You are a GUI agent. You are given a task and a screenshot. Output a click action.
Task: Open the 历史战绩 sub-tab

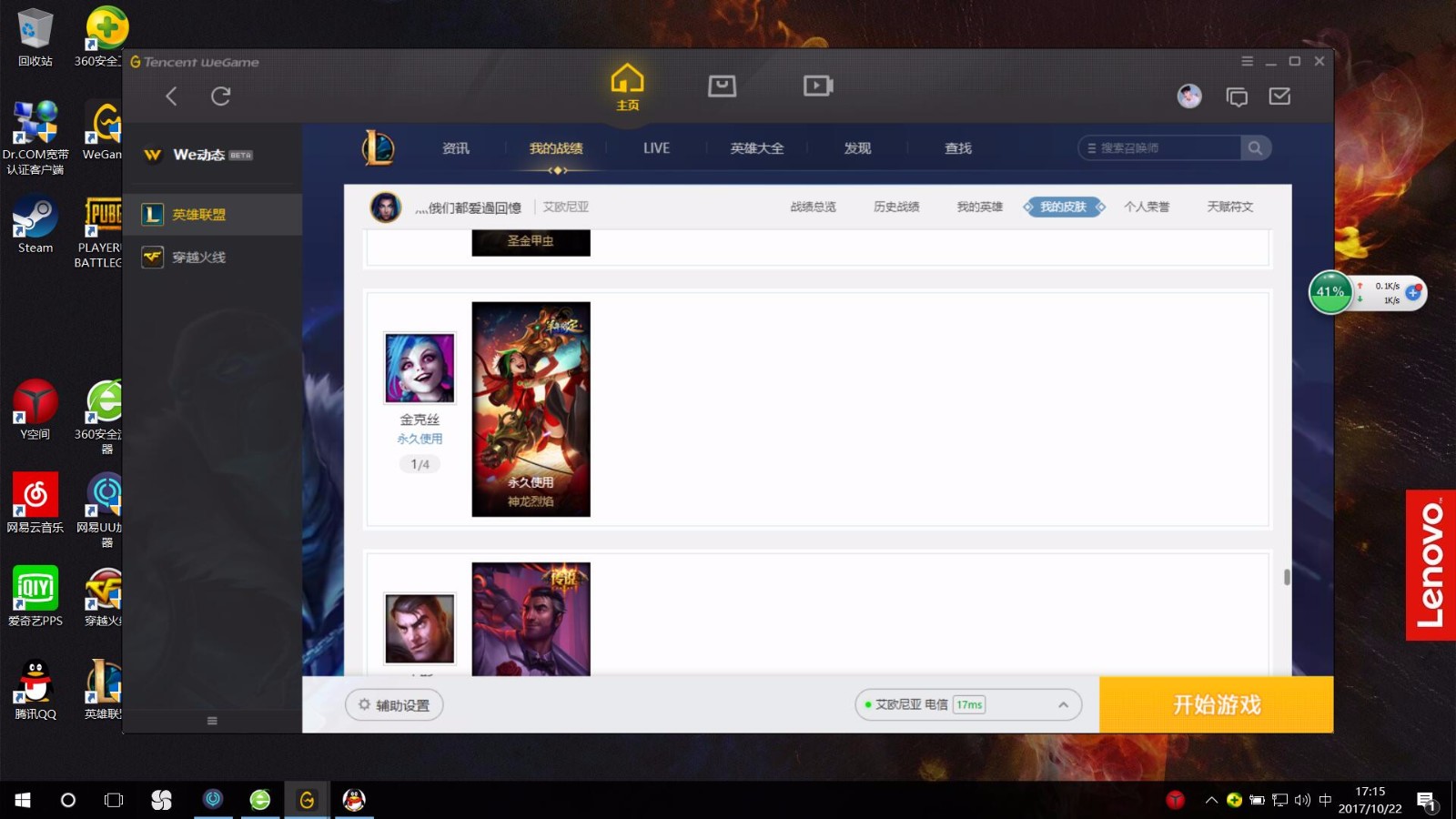pos(896,207)
